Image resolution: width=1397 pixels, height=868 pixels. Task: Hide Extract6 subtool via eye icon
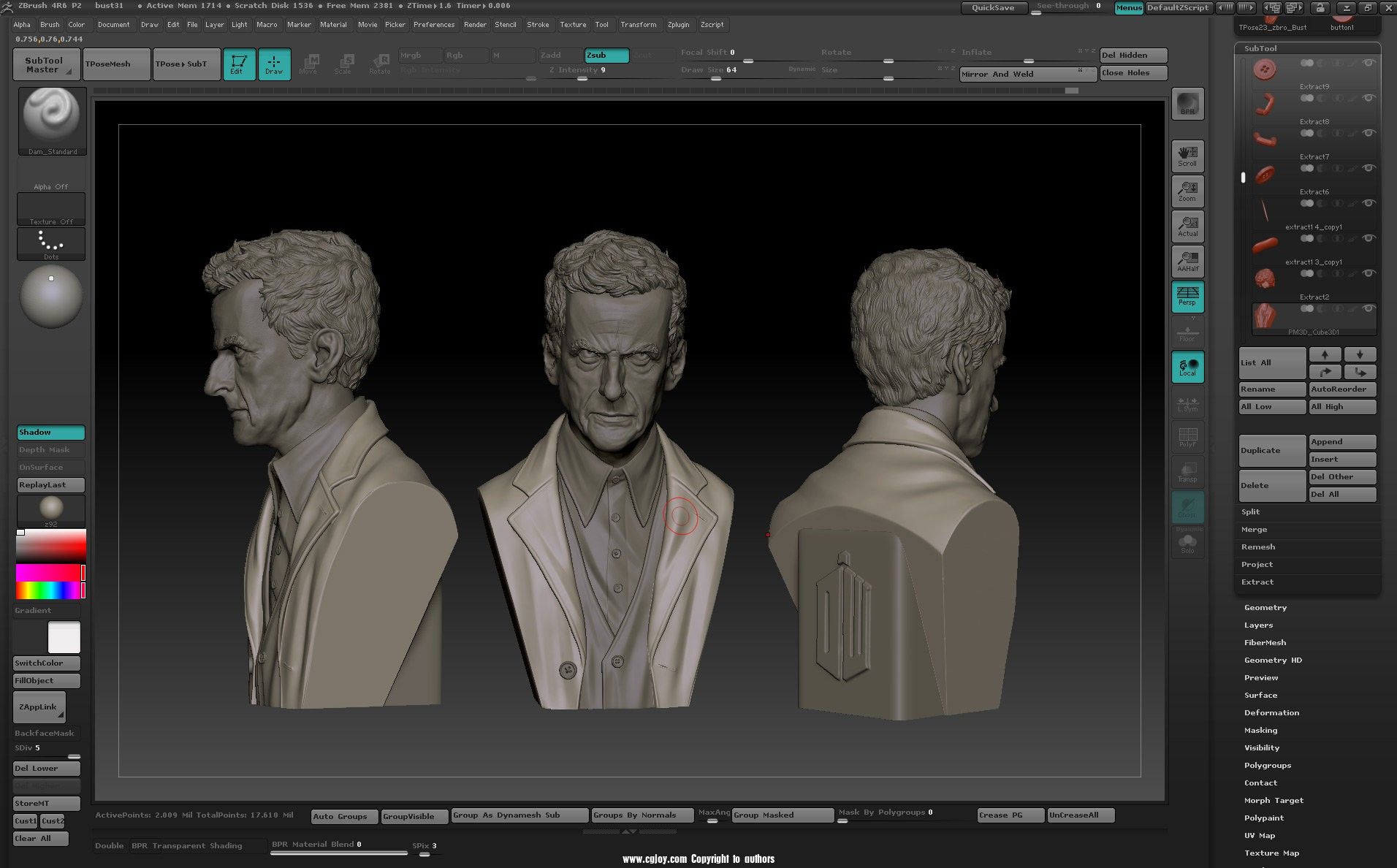click(1369, 168)
